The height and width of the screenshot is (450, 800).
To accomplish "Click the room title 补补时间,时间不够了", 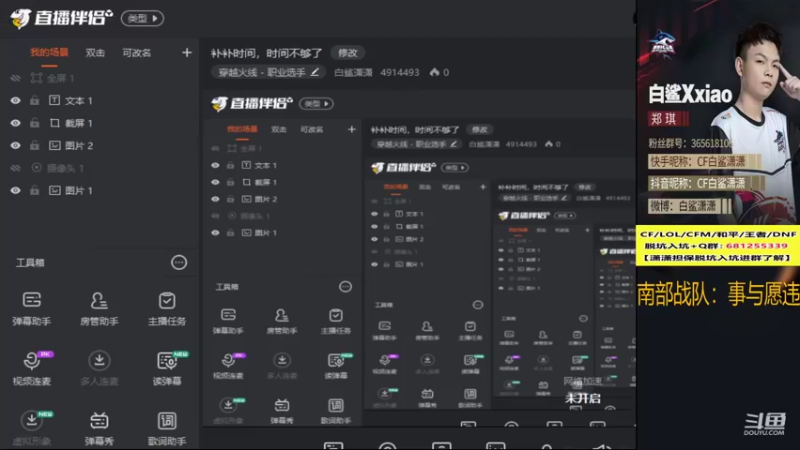I will pos(266,53).
